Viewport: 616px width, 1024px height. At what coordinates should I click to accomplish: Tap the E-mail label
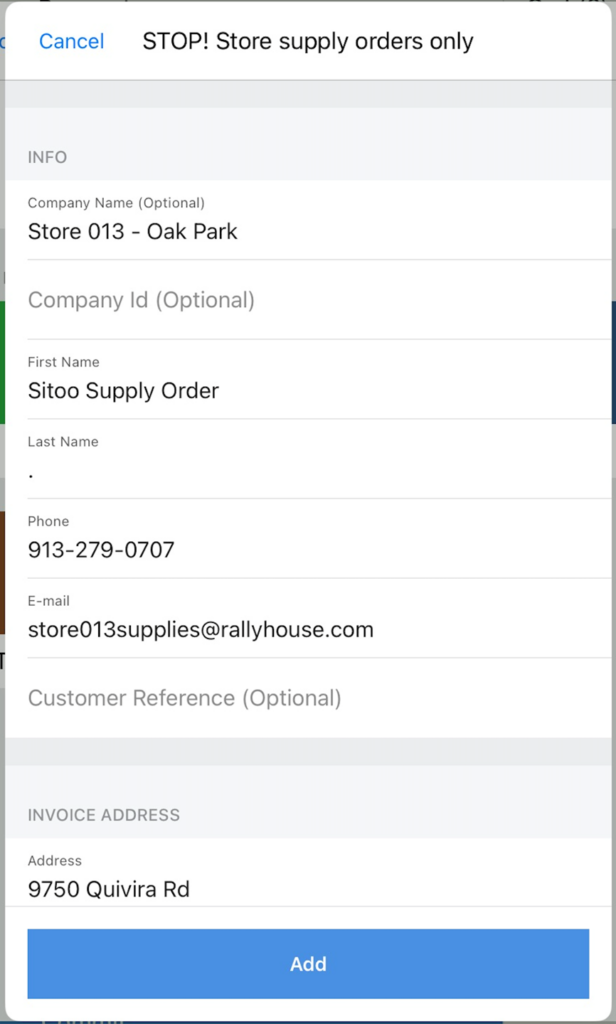coord(48,601)
